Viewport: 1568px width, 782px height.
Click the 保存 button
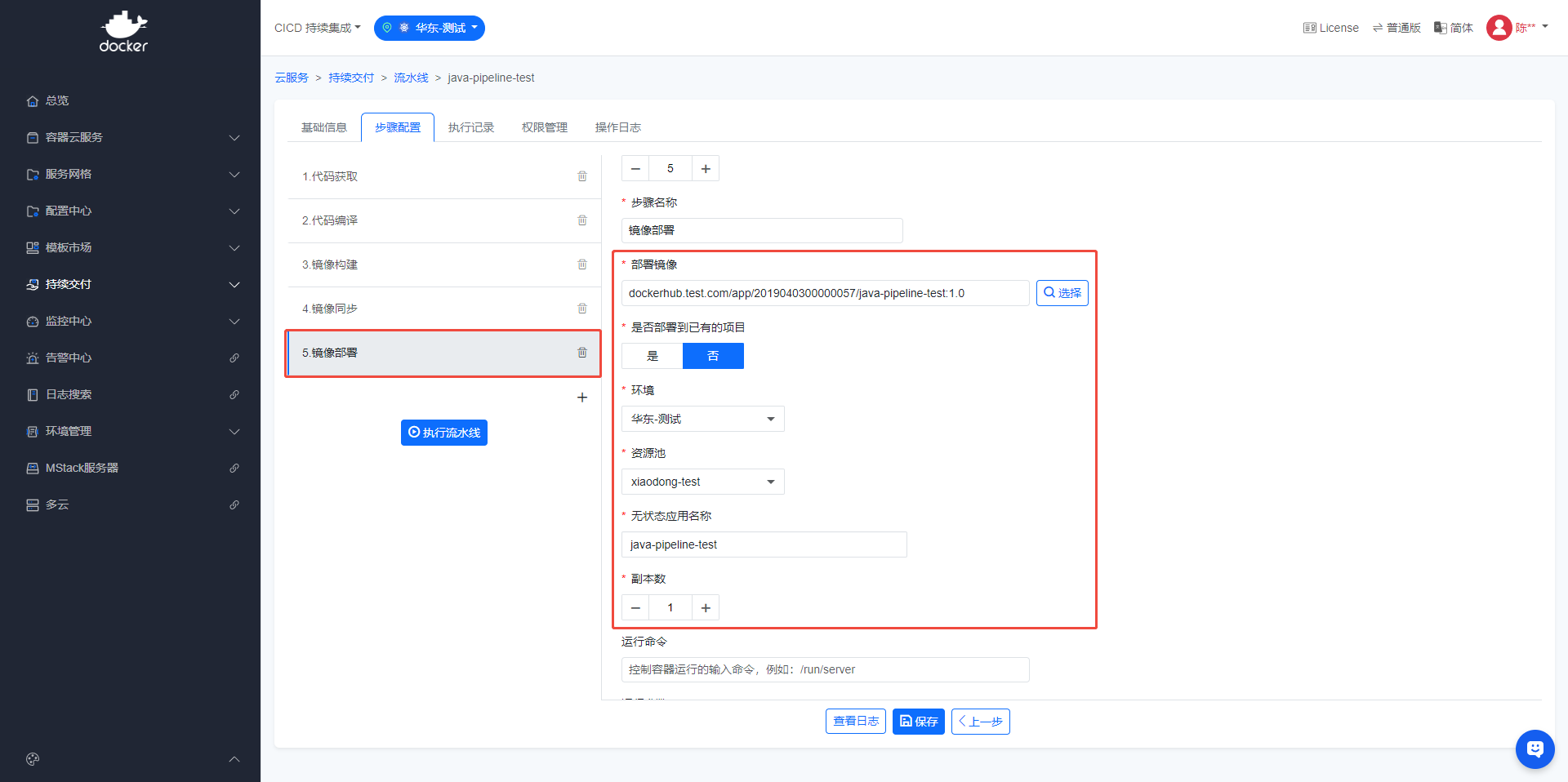[919, 722]
